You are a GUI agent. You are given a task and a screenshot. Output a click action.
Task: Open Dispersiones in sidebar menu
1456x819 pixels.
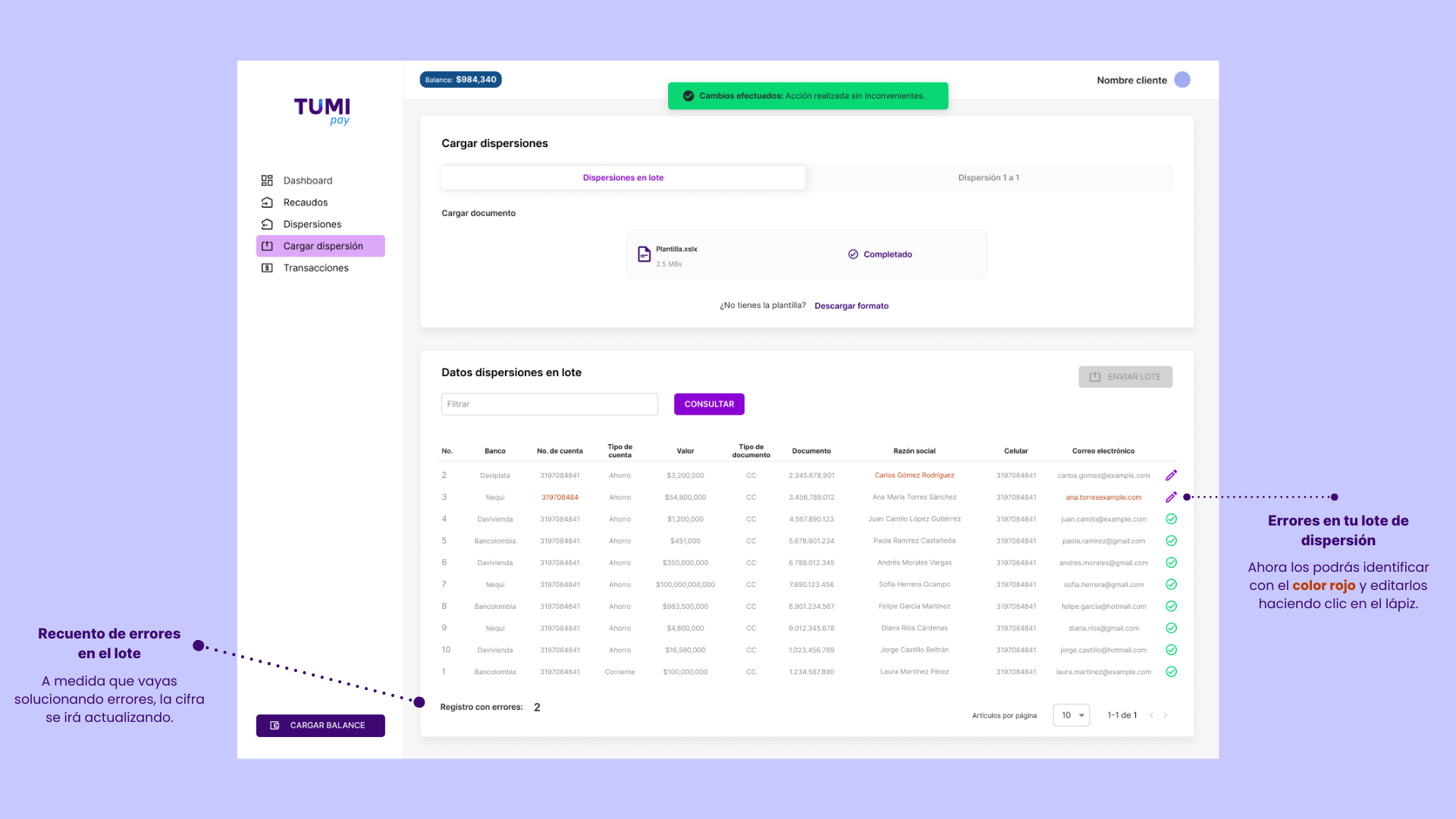[312, 224]
